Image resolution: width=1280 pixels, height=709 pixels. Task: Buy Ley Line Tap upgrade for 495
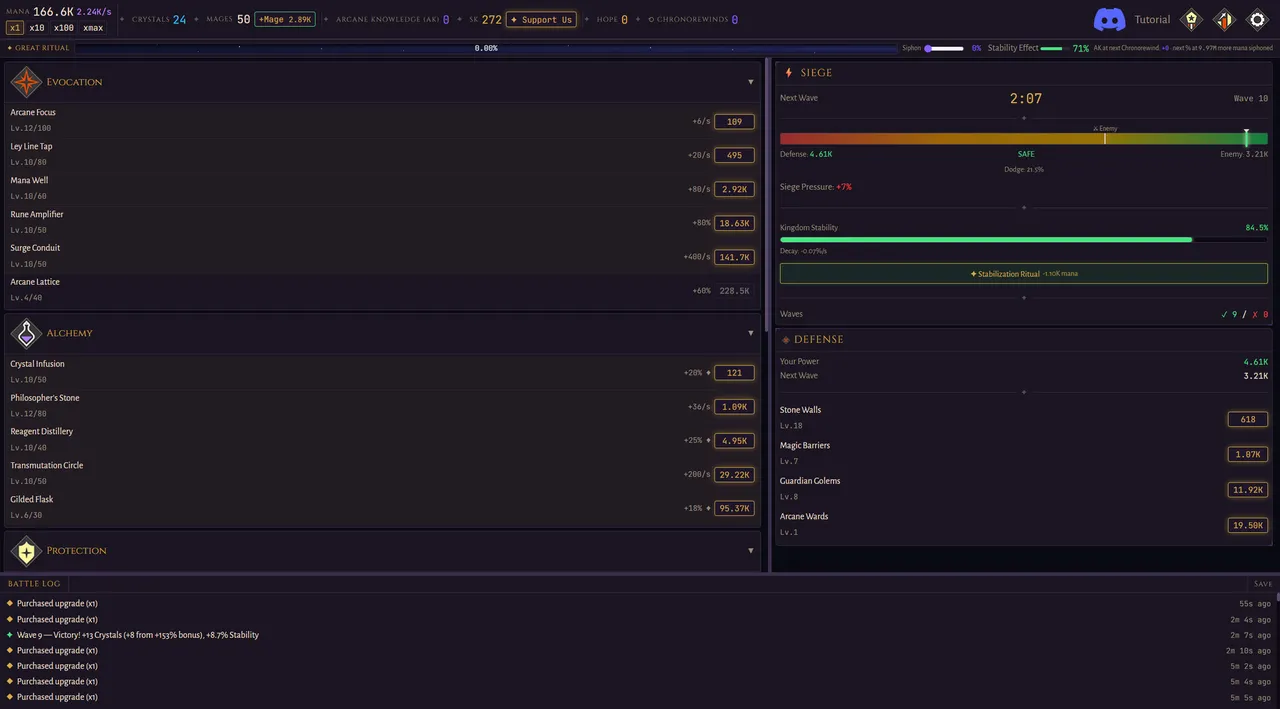point(734,155)
